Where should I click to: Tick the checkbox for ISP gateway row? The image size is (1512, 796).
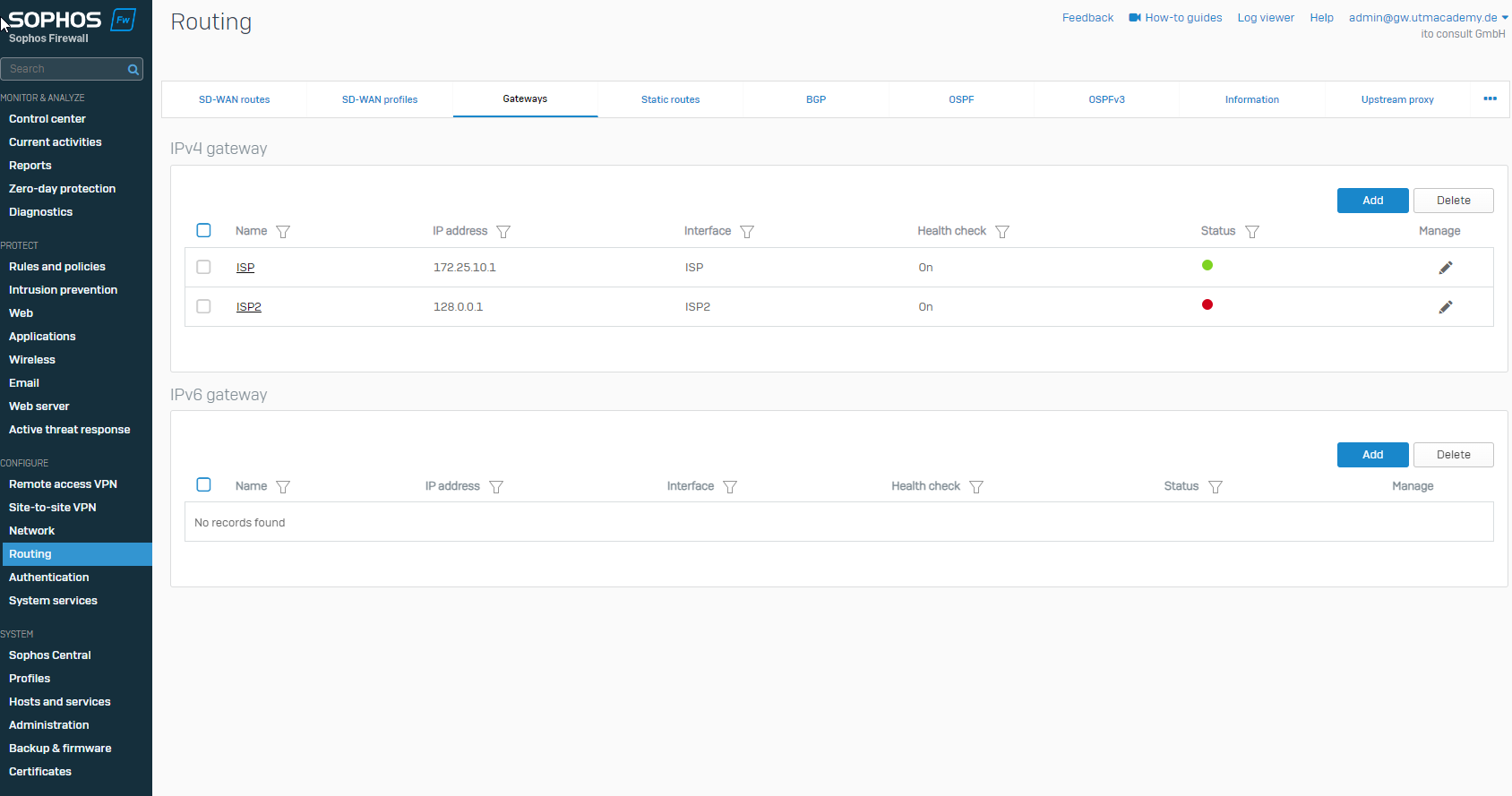[x=203, y=267]
